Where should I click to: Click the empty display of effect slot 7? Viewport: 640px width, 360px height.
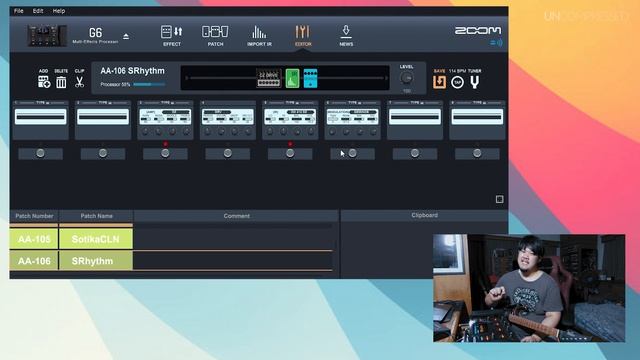pyautogui.click(x=415, y=117)
